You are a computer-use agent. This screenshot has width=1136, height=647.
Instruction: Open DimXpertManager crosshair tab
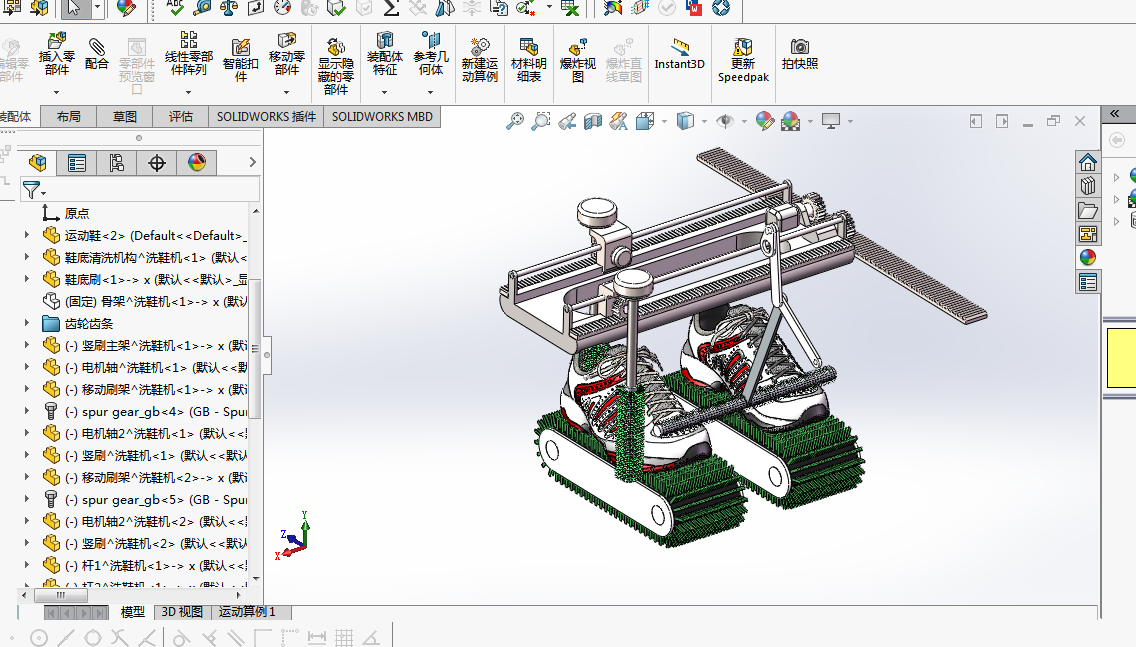tap(156, 162)
